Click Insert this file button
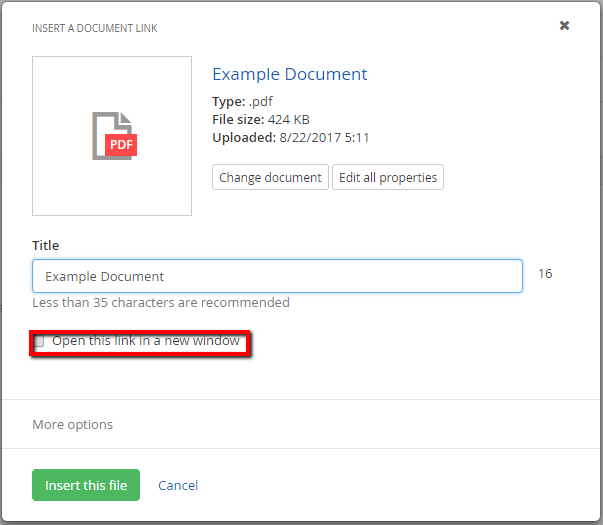This screenshot has width=603, height=525. (86, 485)
